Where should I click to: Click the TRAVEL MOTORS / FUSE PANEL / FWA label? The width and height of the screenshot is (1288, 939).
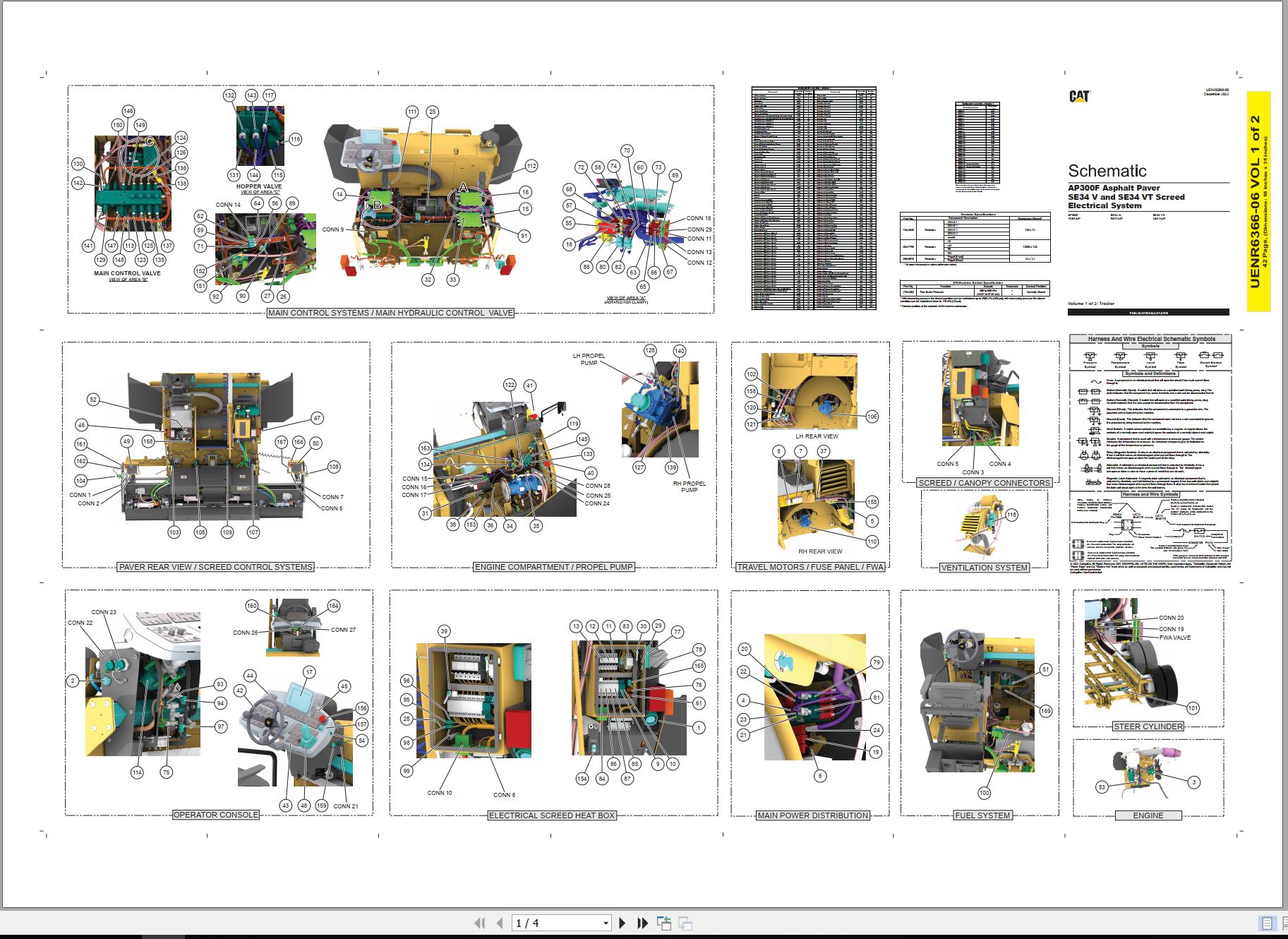pos(809,567)
